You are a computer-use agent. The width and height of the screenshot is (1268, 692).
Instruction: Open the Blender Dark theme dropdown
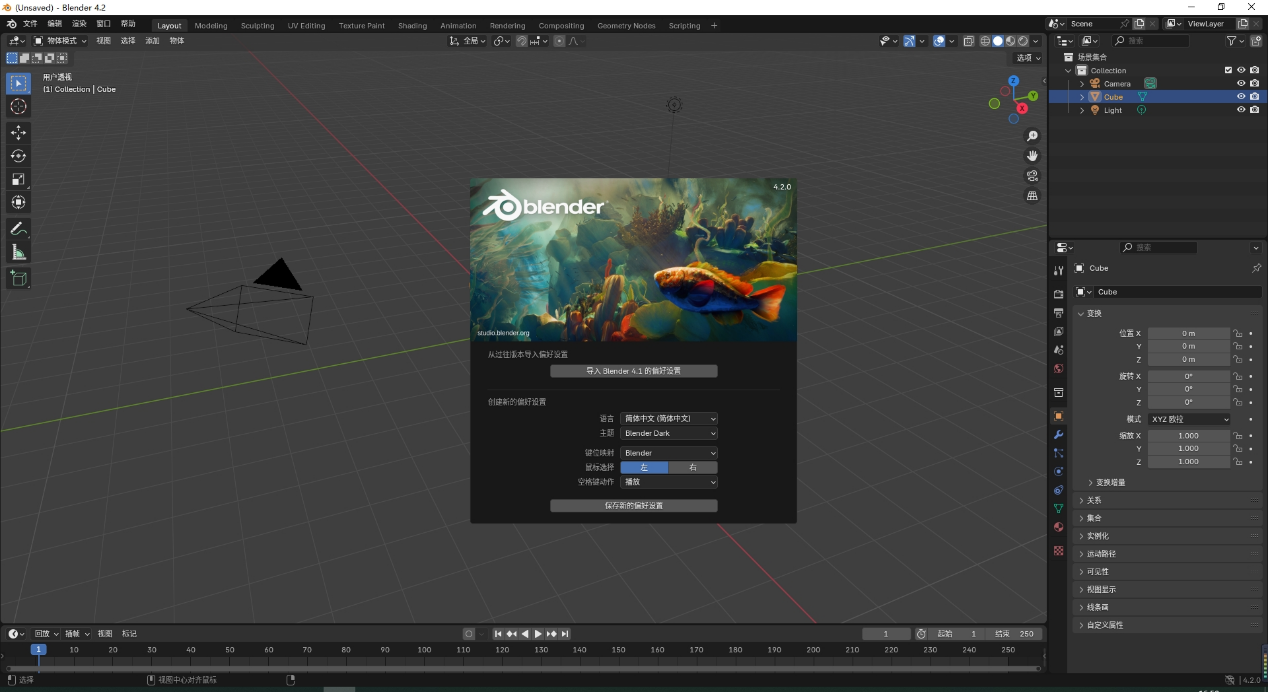[x=669, y=433]
